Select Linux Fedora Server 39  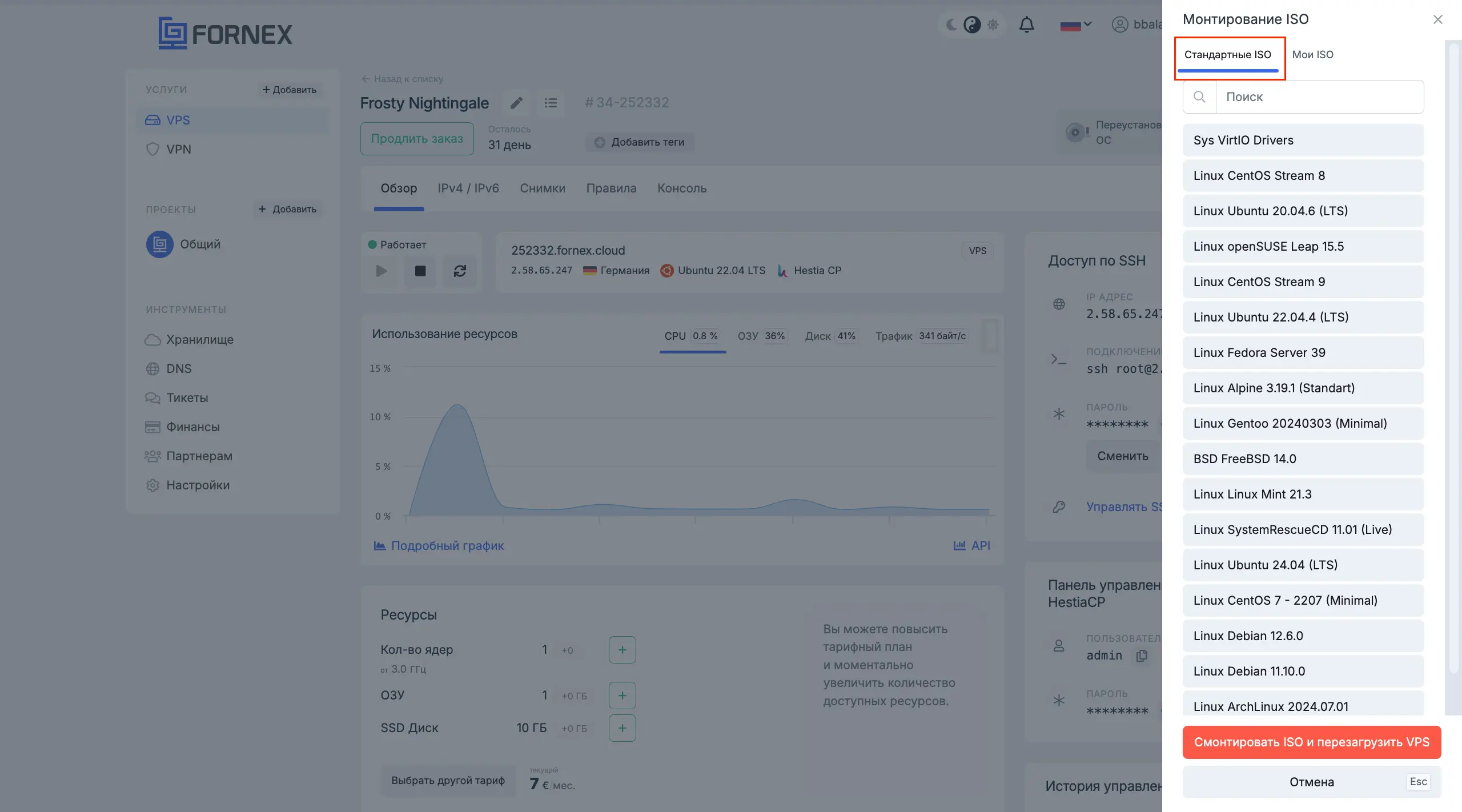point(1303,353)
